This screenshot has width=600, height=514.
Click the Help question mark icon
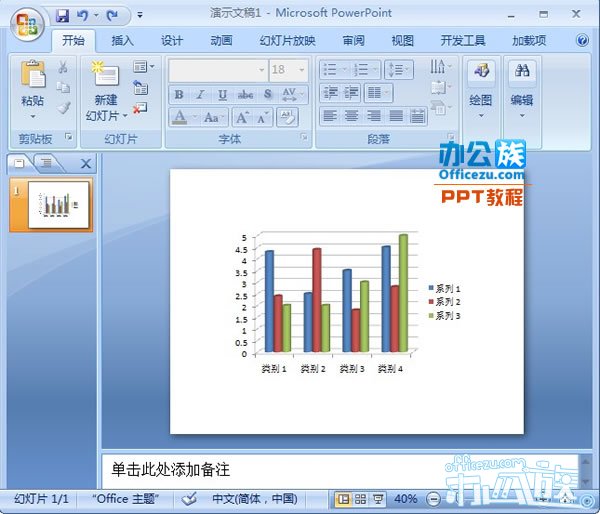[582, 41]
